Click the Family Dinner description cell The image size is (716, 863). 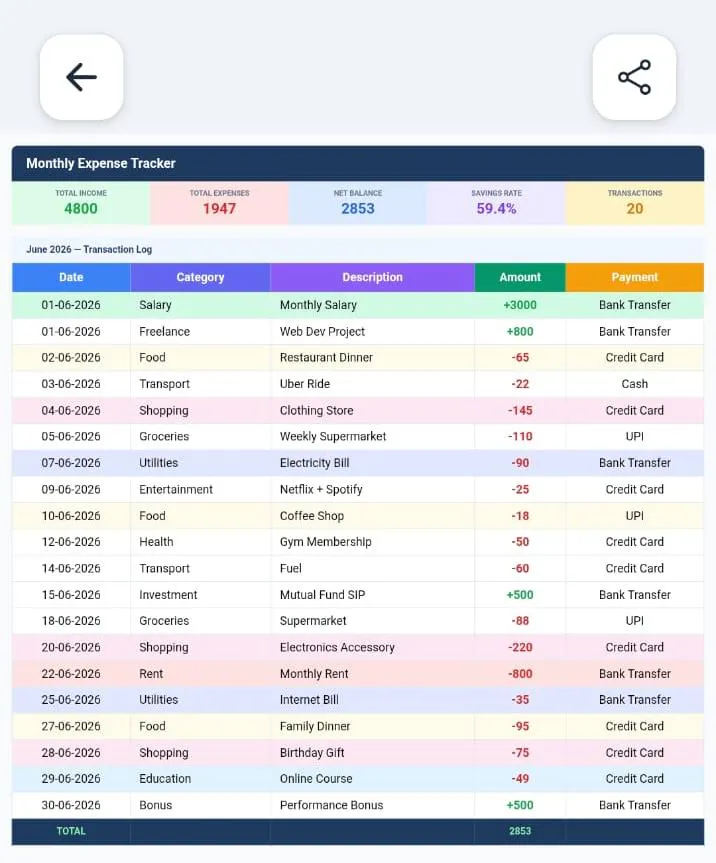(373, 727)
